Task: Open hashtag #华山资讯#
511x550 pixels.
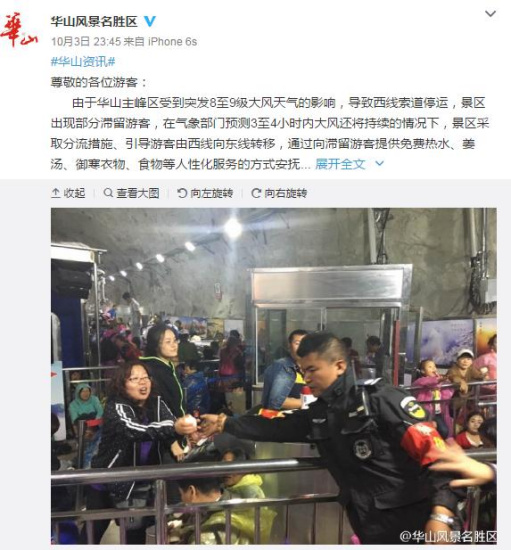Action: click(83, 62)
